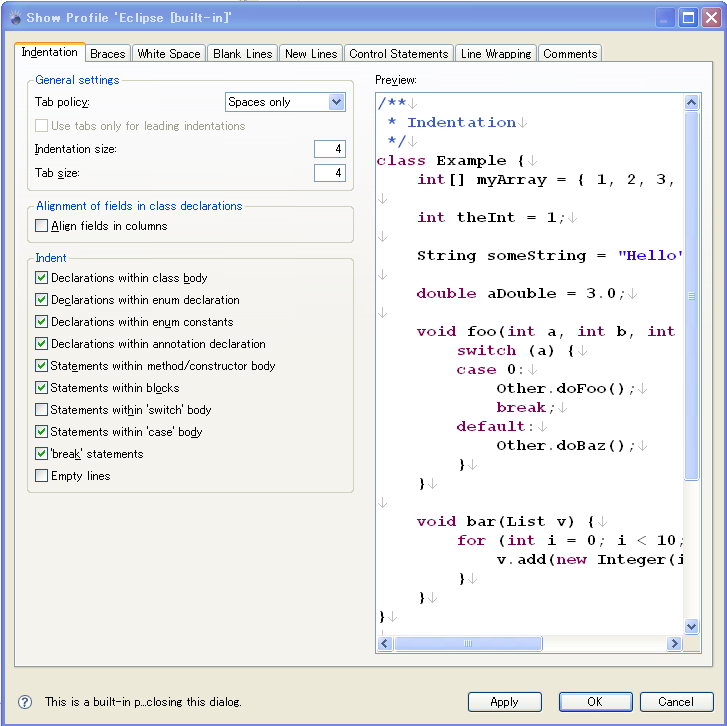
Task: Click the Indentation size field
Action: (330, 149)
